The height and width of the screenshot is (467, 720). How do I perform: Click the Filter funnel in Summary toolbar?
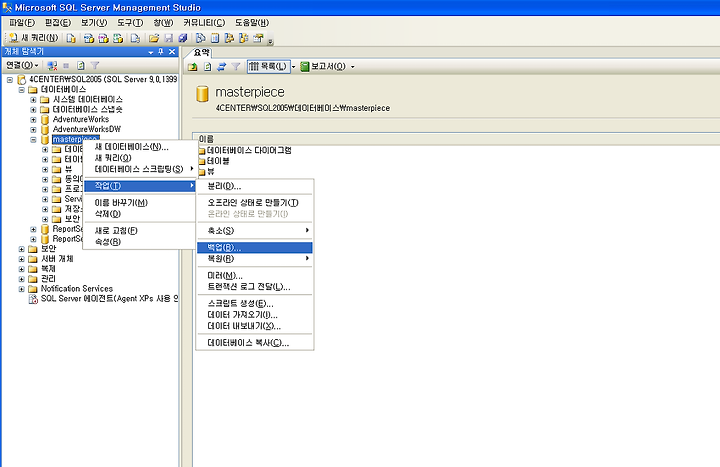236,67
